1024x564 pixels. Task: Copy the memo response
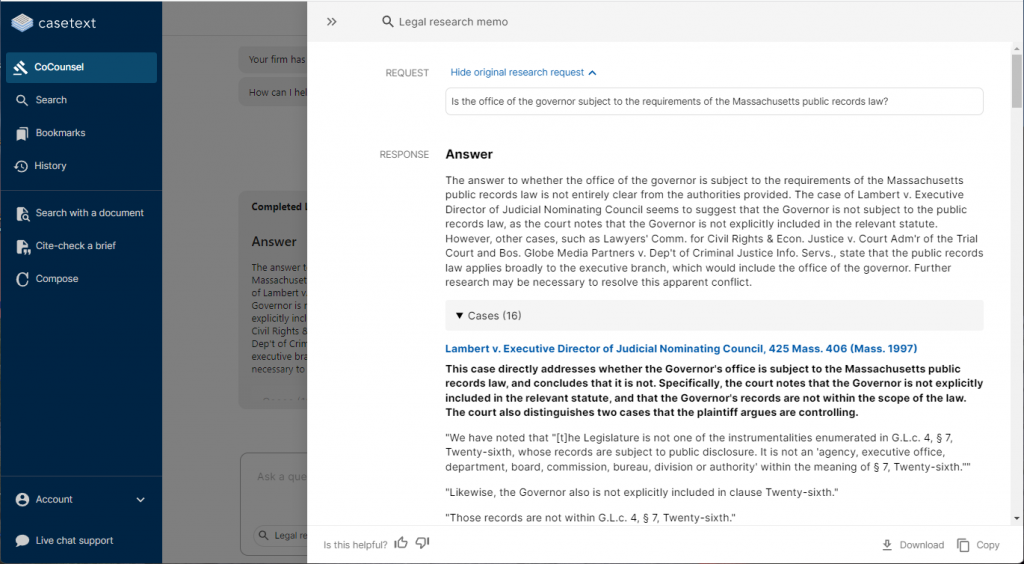pos(978,545)
